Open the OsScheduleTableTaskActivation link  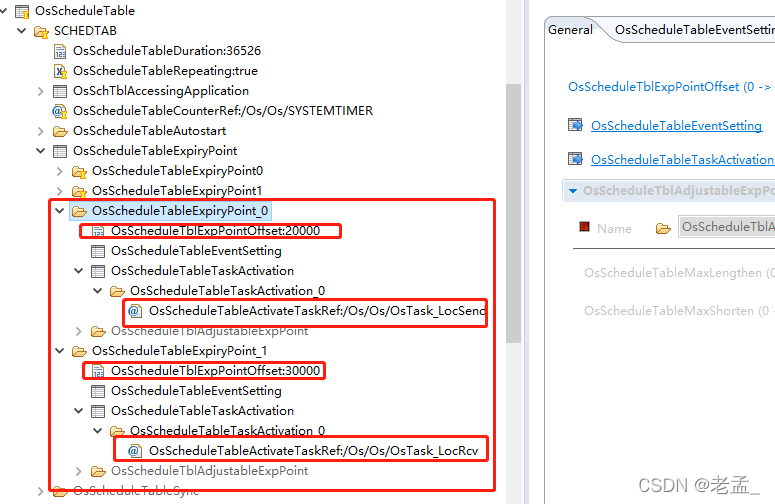pyautogui.click(x=683, y=160)
